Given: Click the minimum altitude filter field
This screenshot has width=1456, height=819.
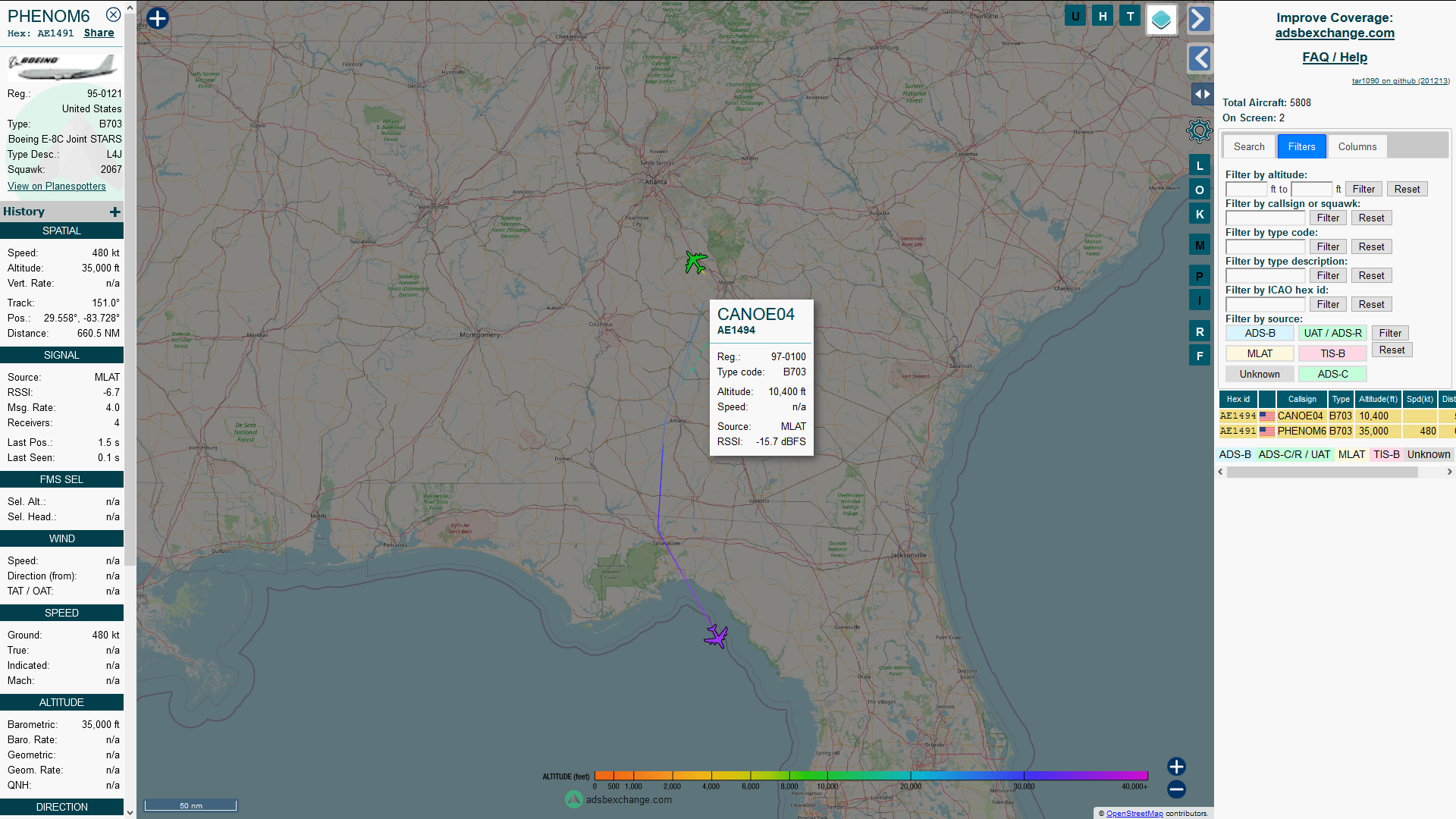Looking at the screenshot, I should coord(1247,189).
